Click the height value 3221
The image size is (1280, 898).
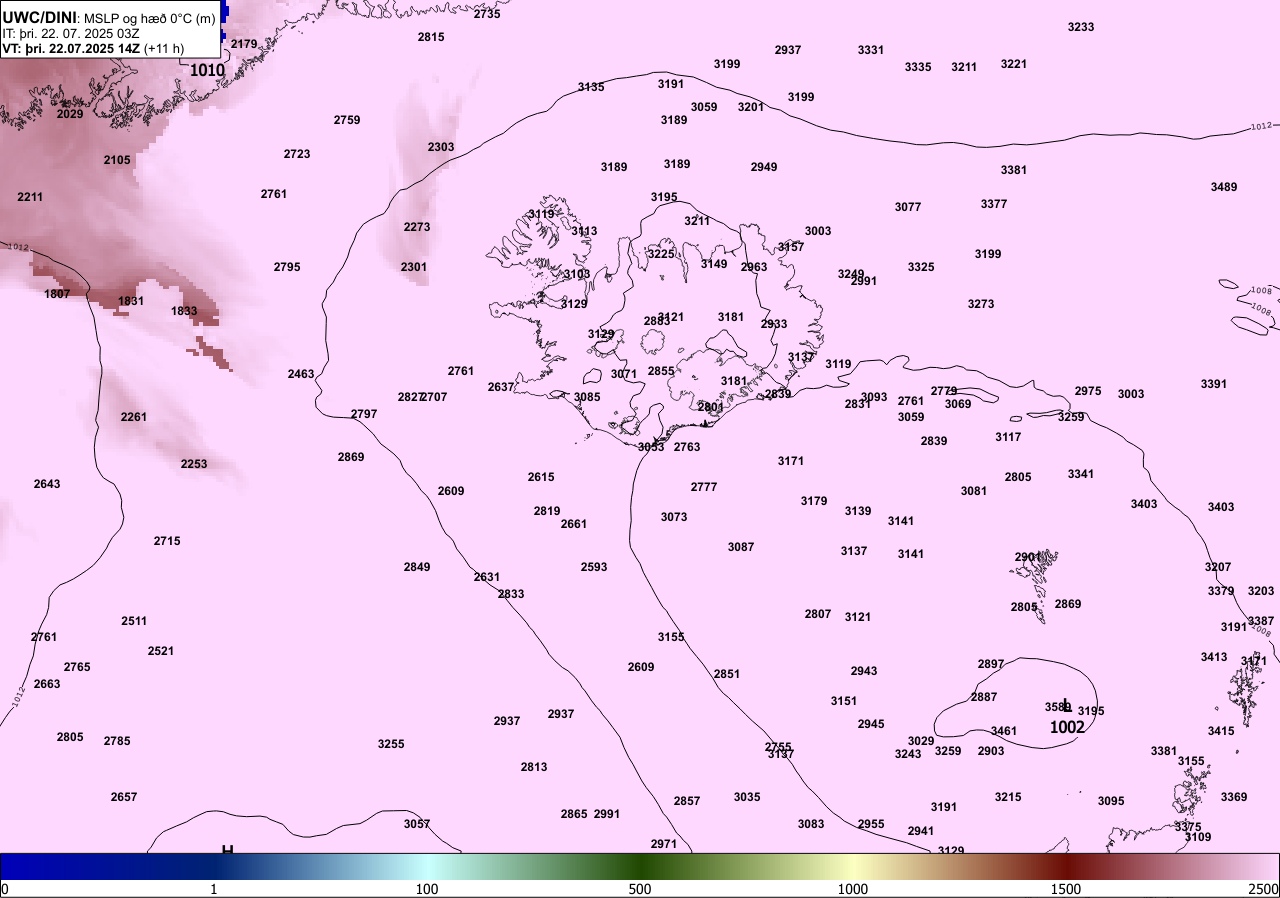[x=1014, y=64]
